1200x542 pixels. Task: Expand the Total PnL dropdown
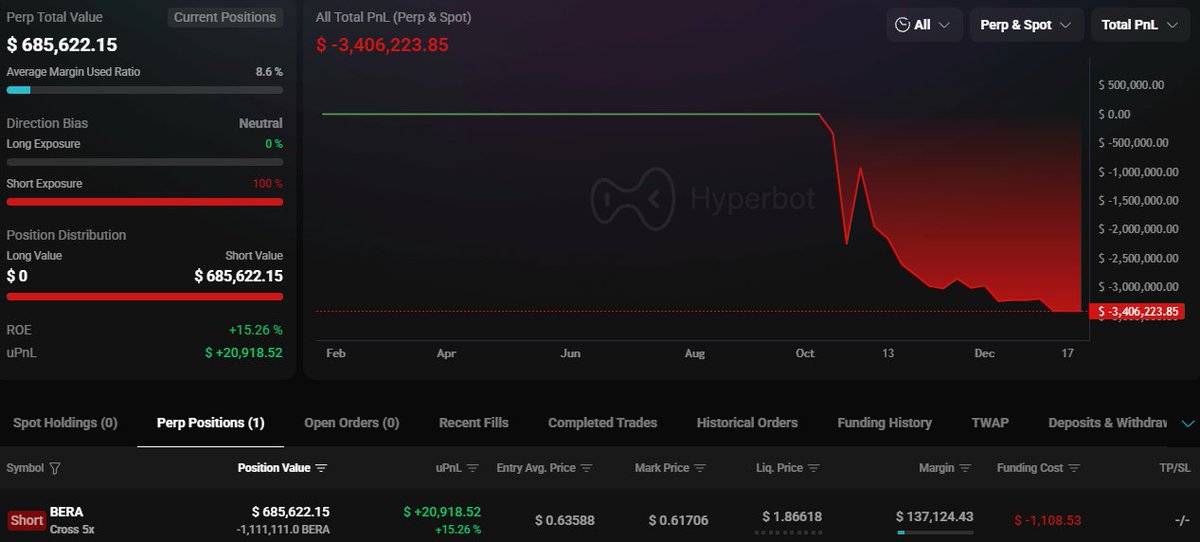(1140, 25)
